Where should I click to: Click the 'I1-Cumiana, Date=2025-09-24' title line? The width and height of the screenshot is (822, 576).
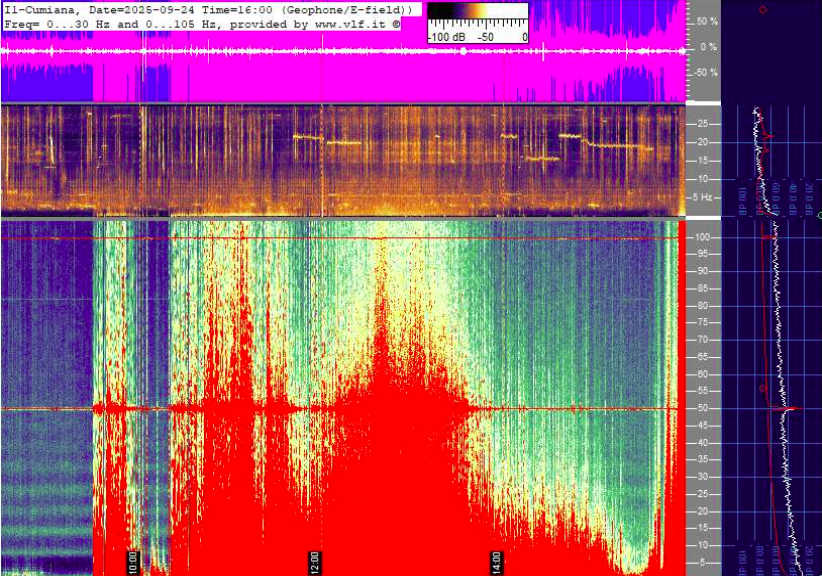(210, 9)
